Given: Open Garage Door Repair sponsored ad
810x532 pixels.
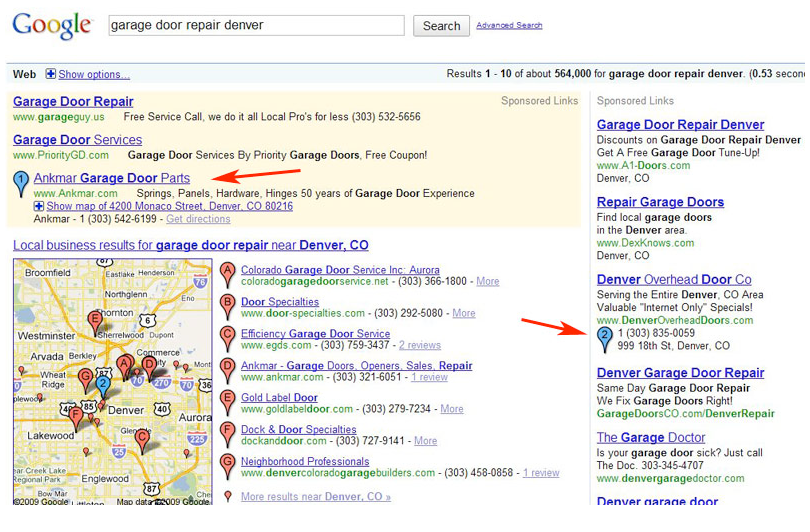Looking at the screenshot, I should (73, 101).
